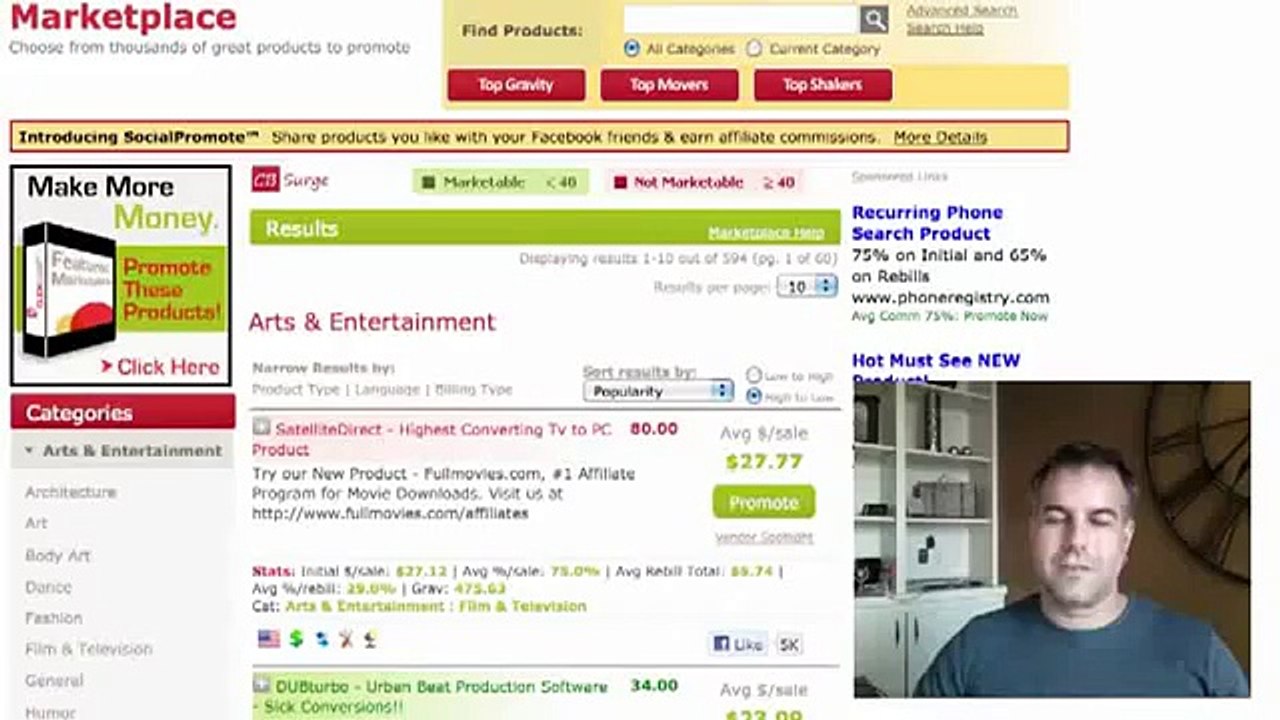The width and height of the screenshot is (1280, 720).
Task: Click the Top Gravity button
Action: point(516,85)
